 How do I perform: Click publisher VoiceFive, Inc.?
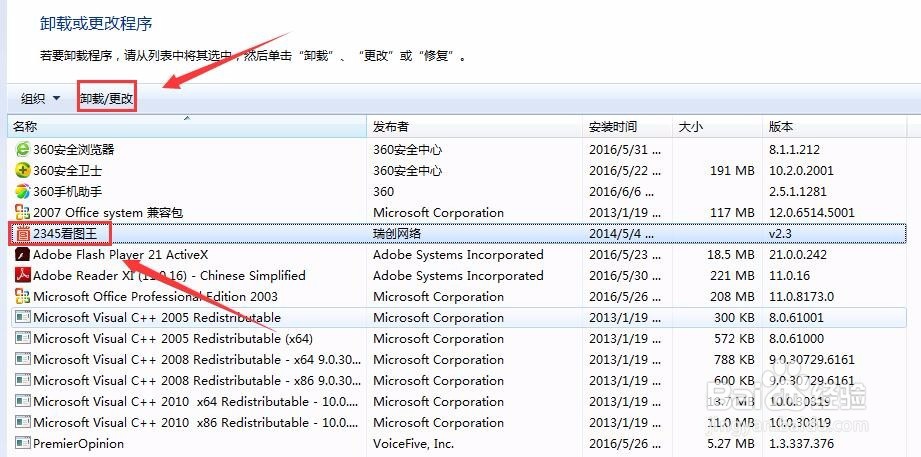click(414, 443)
